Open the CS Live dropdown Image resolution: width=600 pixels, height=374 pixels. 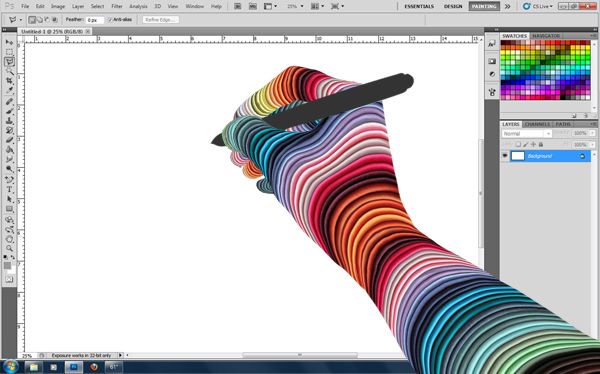(538, 6)
